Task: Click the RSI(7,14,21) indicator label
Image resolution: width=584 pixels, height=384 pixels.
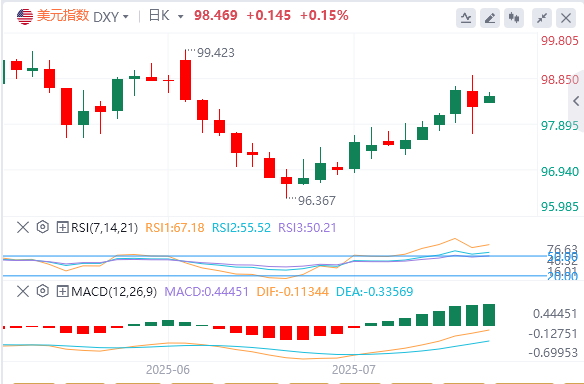Action: (x=104, y=227)
